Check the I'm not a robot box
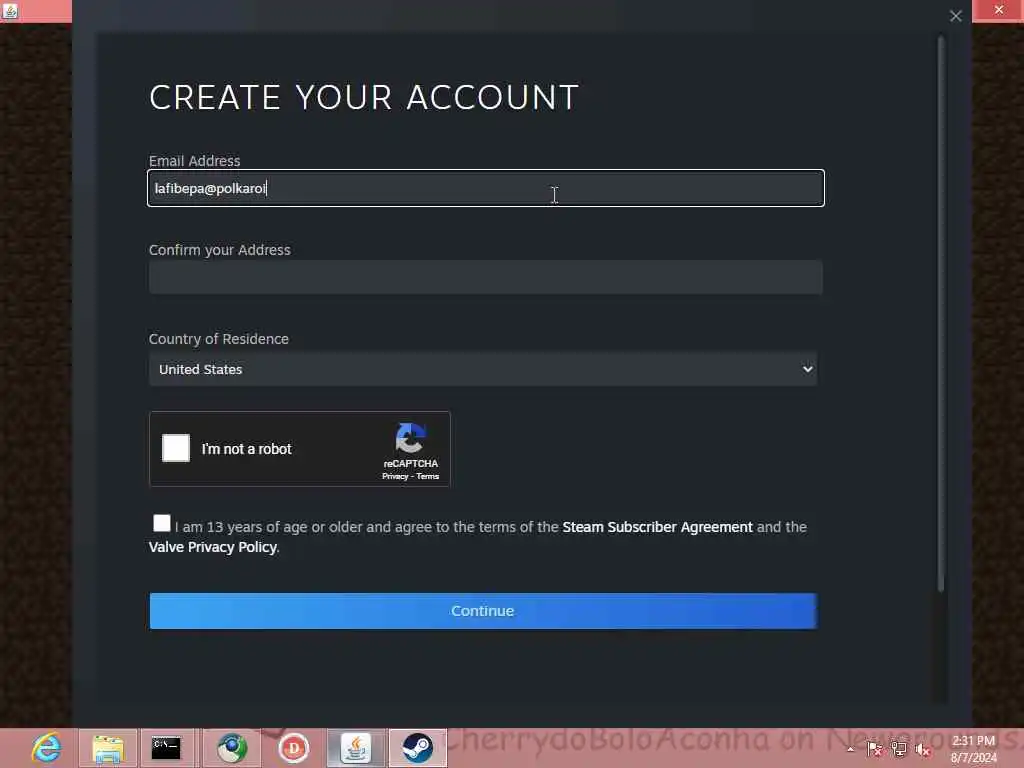The height and width of the screenshot is (768, 1024). tap(176, 448)
